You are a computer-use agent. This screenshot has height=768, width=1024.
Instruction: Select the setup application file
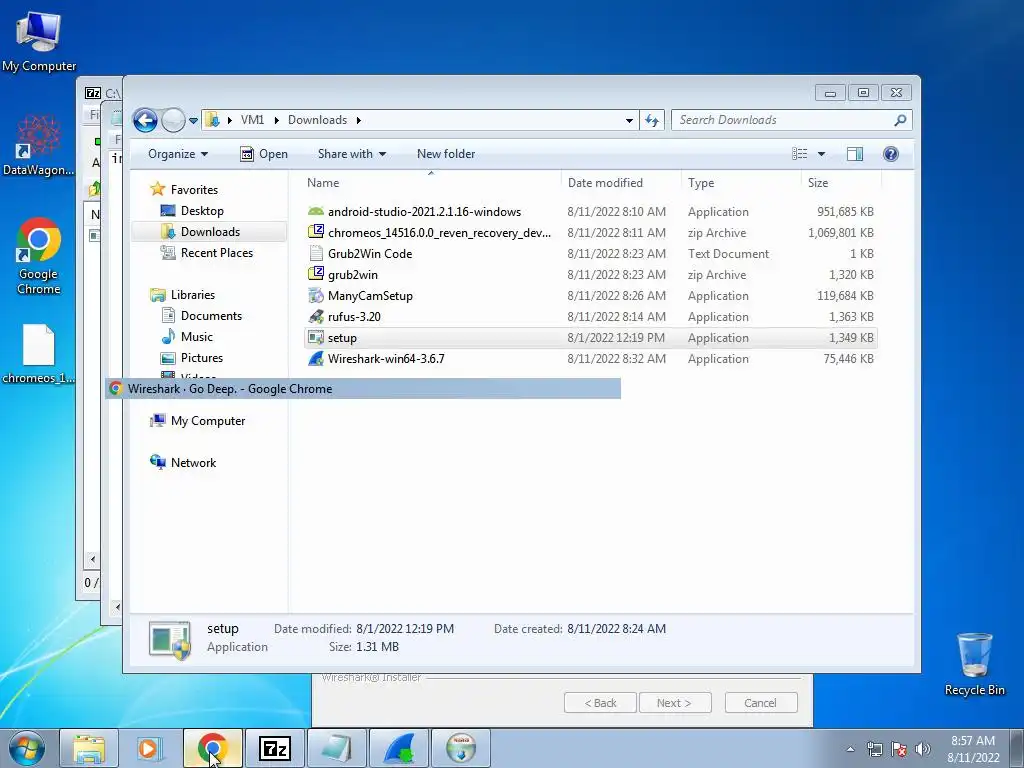tap(590, 338)
